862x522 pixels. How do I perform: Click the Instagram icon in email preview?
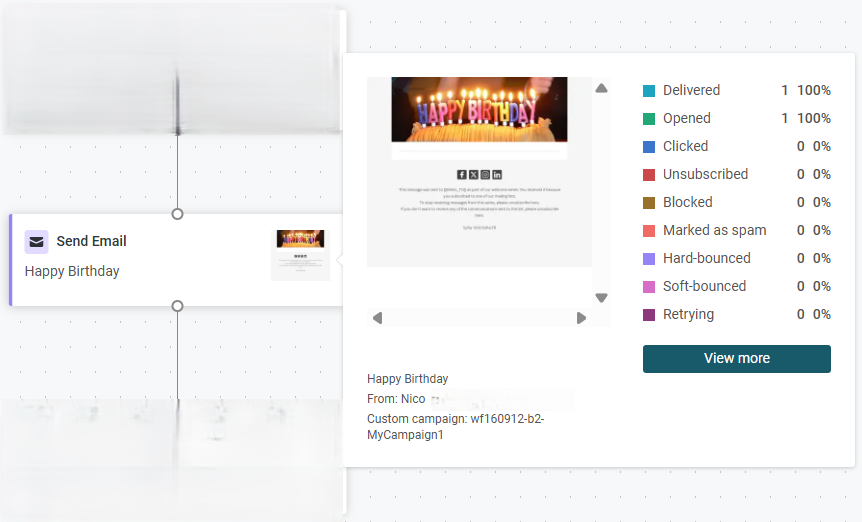[x=485, y=175]
